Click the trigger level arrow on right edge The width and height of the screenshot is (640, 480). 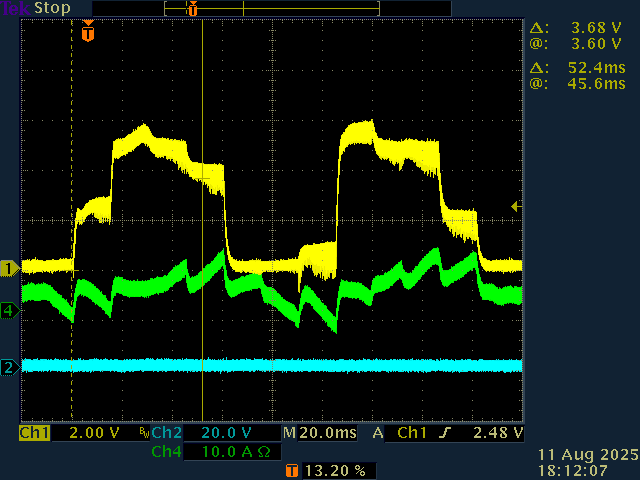516,206
